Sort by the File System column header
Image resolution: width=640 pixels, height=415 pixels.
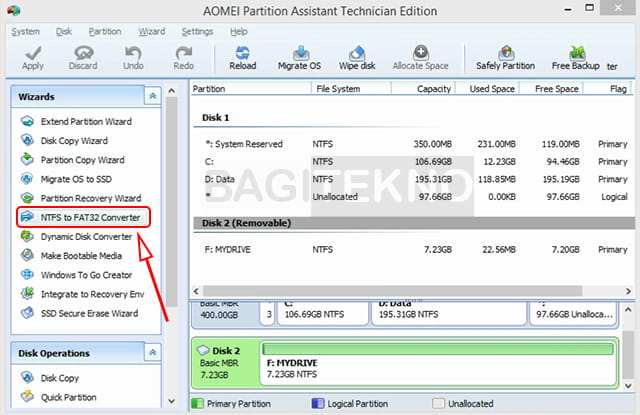(351, 89)
